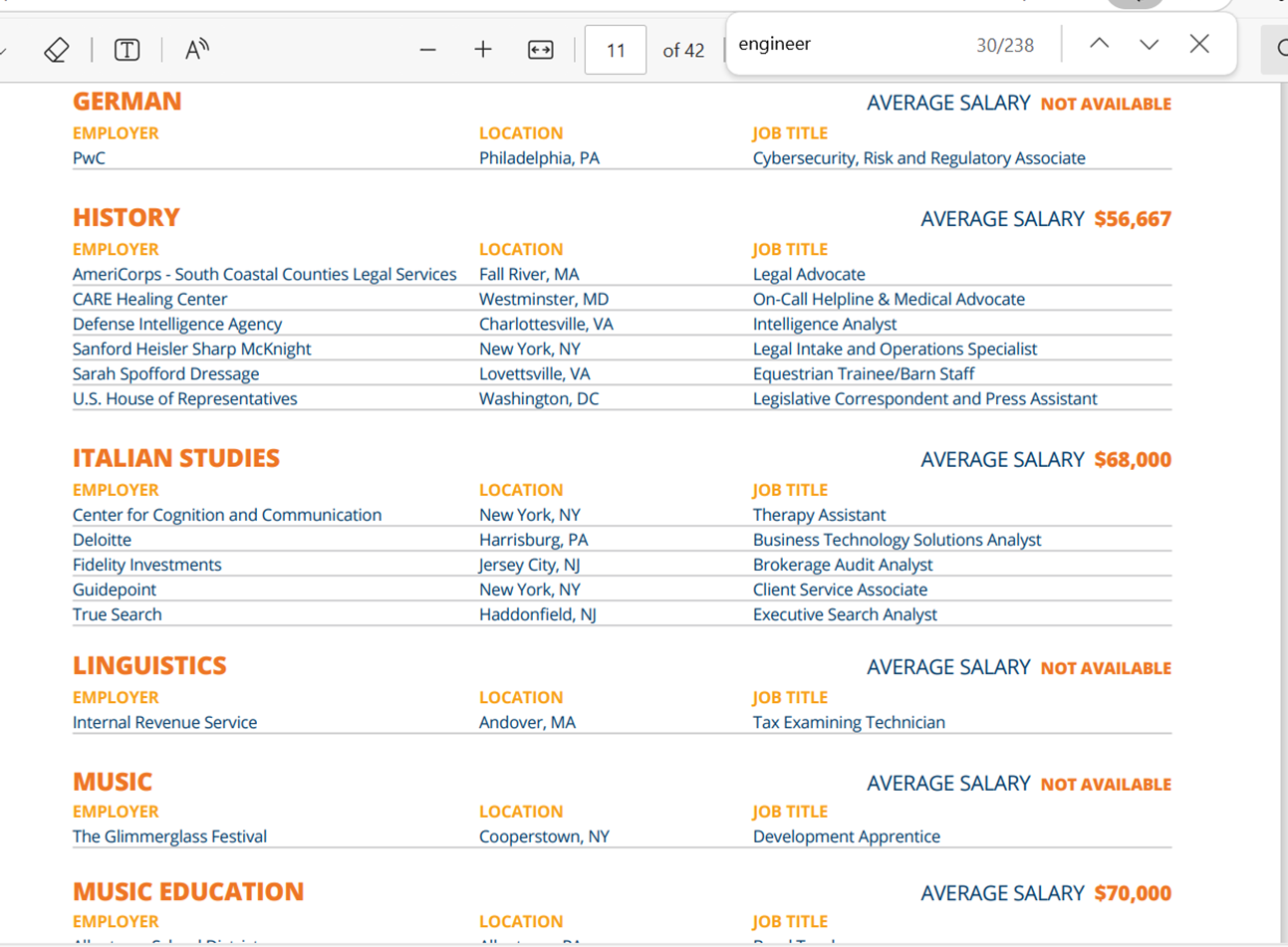Click "Business Technology Solutions Analyst"
This screenshot has width=1288, height=947.
[x=897, y=540]
